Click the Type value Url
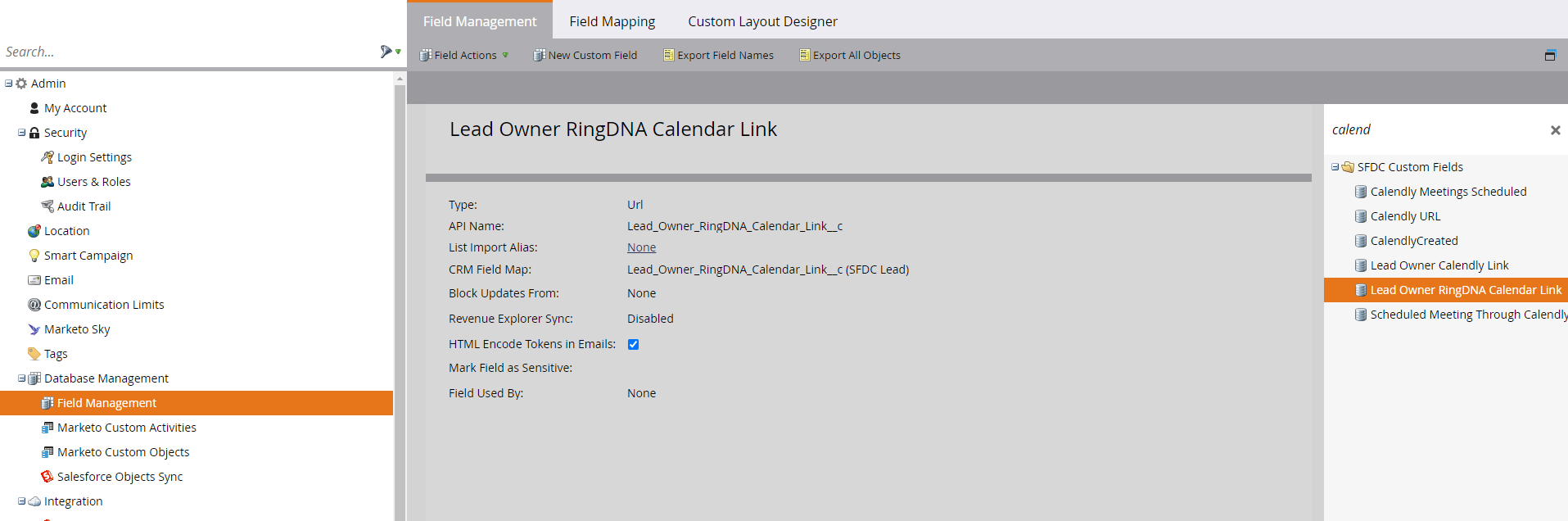Viewport: 1568px width, 521px height. 635,205
